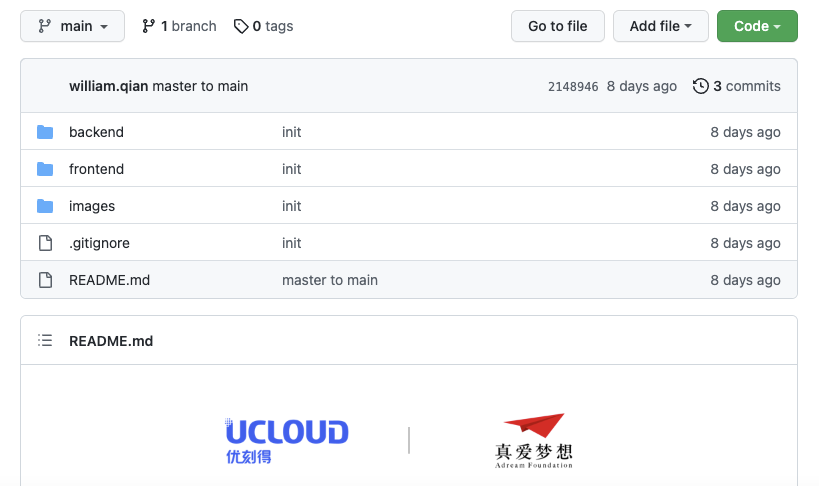Click the frontend folder icon
Viewport: 819px width, 486px height.
[44, 169]
